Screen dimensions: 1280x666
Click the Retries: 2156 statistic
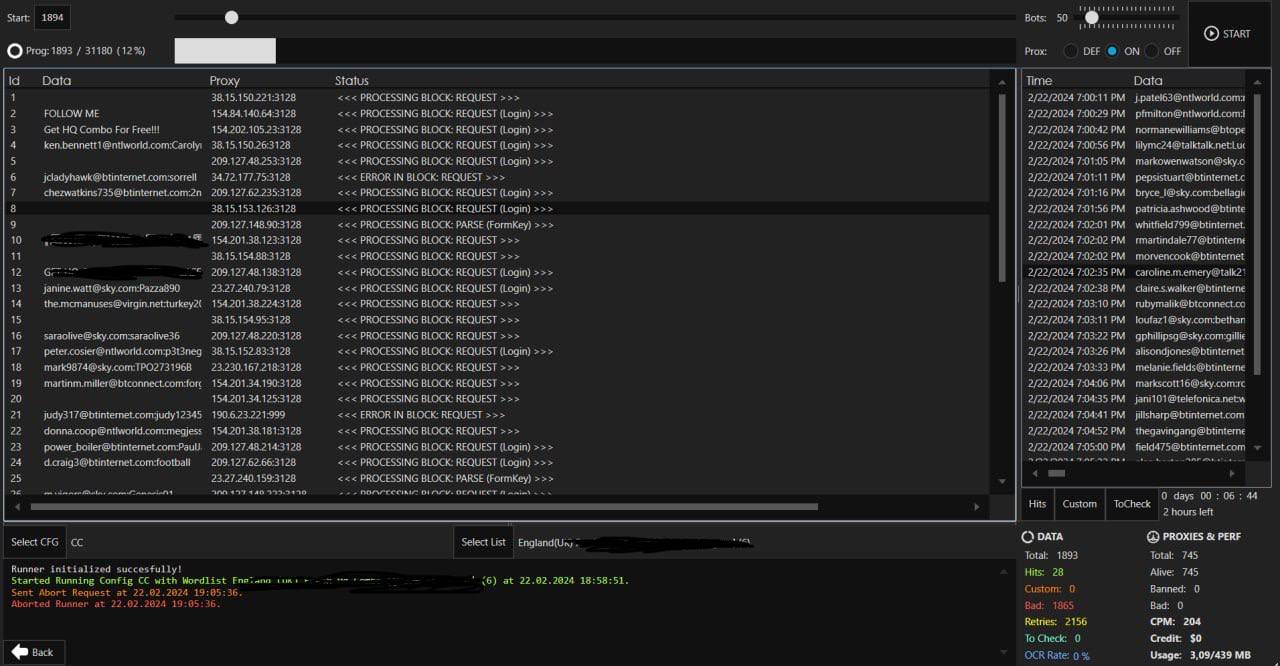[x=1056, y=622]
